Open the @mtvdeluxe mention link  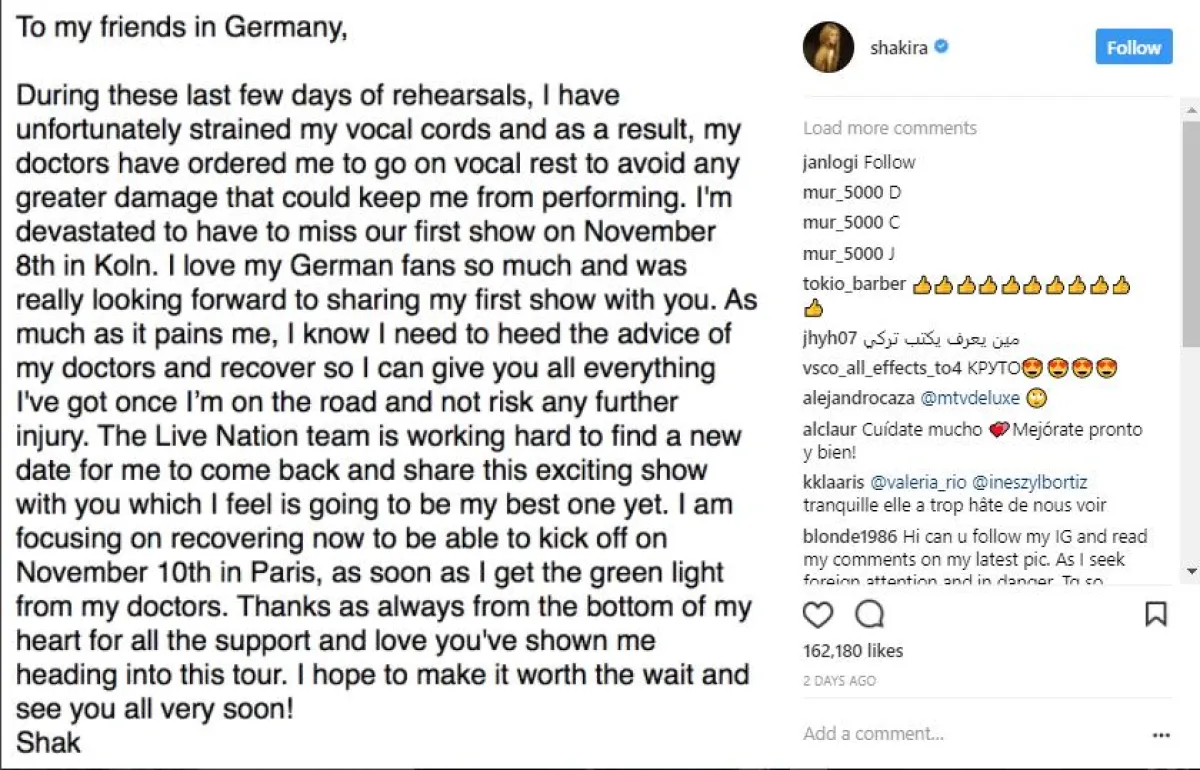tap(970, 398)
